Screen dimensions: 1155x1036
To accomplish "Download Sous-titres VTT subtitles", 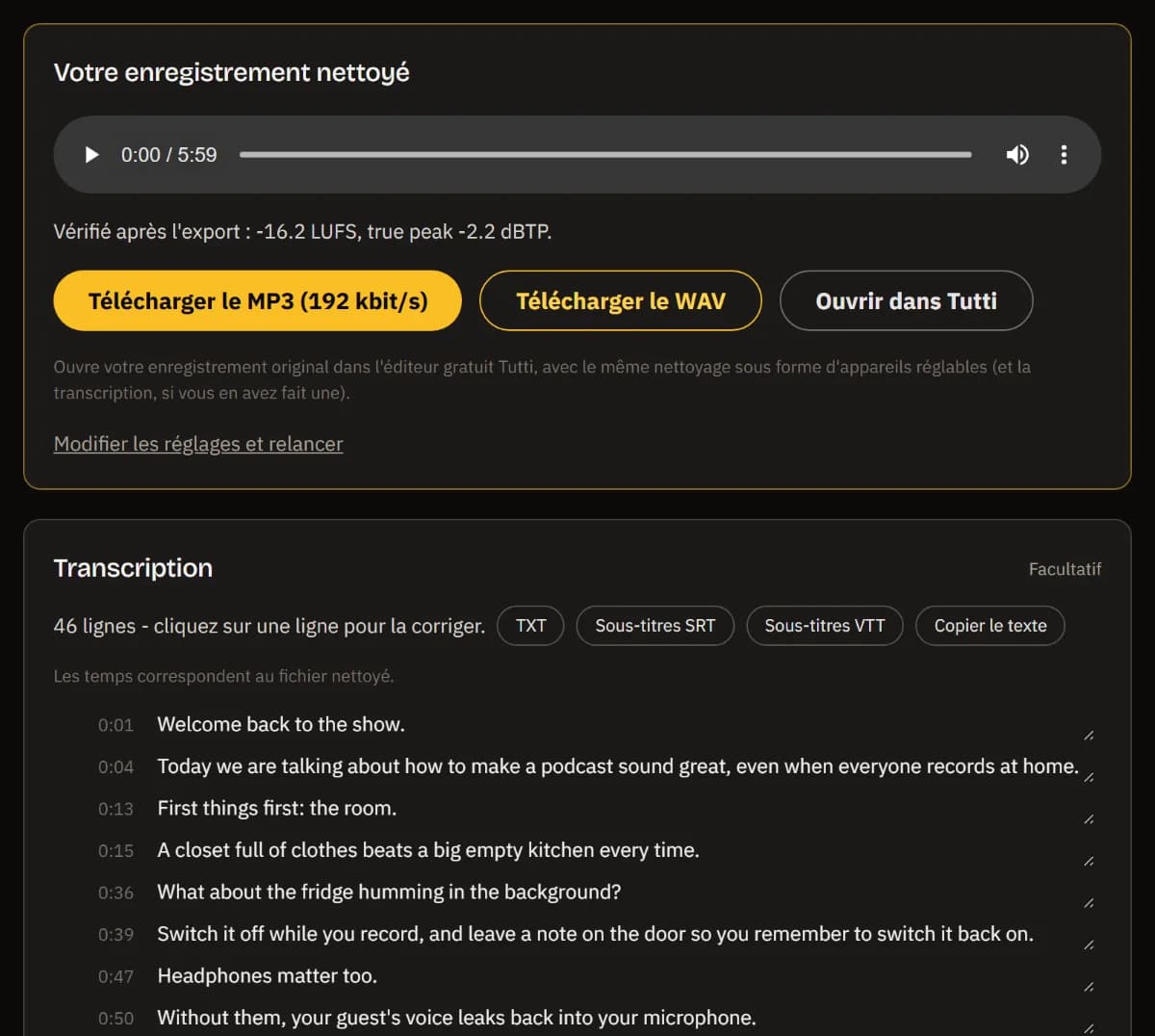I will coord(825,626).
